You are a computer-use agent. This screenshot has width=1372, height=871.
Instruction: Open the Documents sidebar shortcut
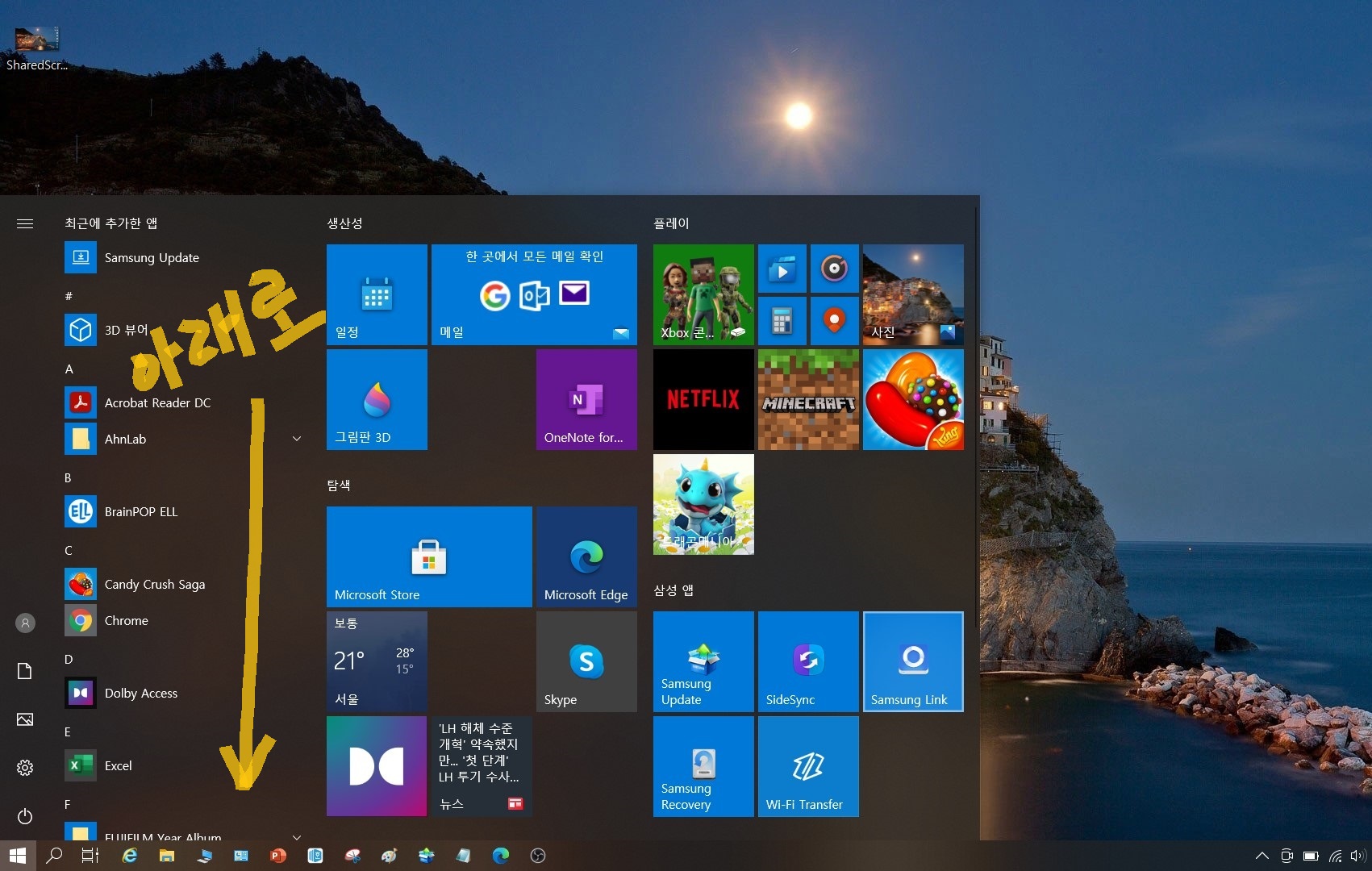click(25, 671)
